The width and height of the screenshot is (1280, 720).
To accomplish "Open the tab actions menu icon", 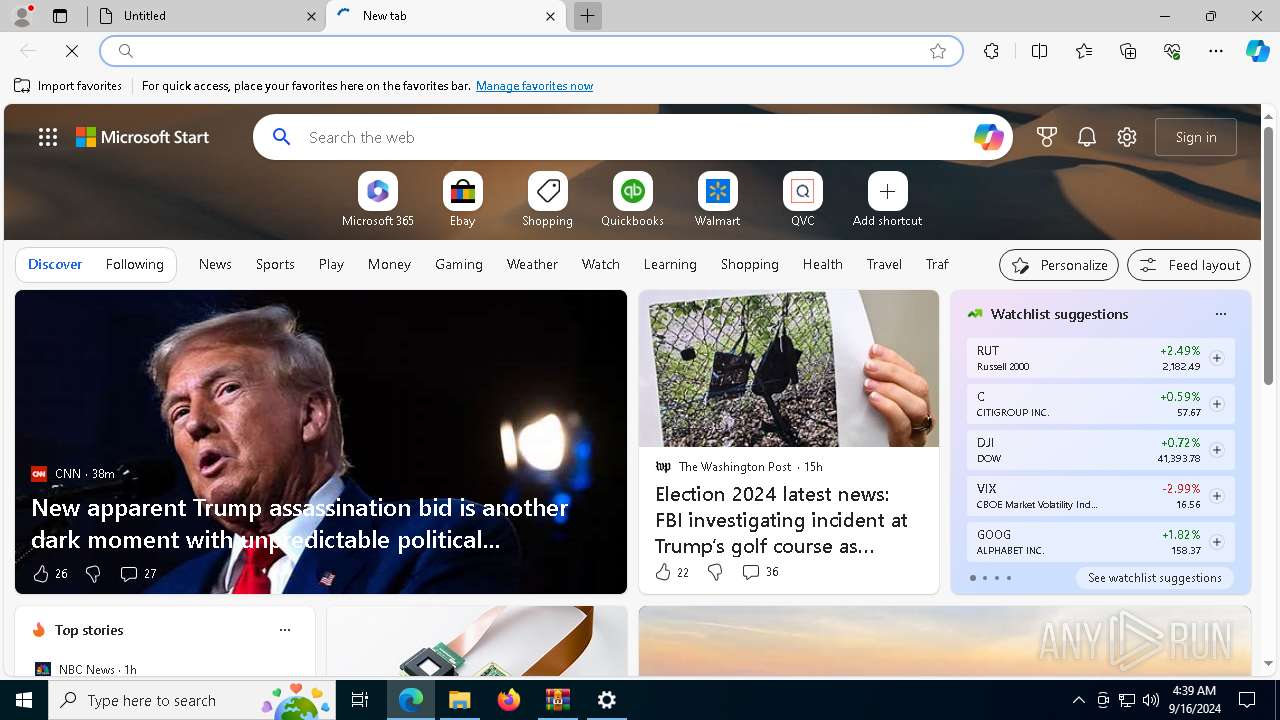I will coord(60,16).
